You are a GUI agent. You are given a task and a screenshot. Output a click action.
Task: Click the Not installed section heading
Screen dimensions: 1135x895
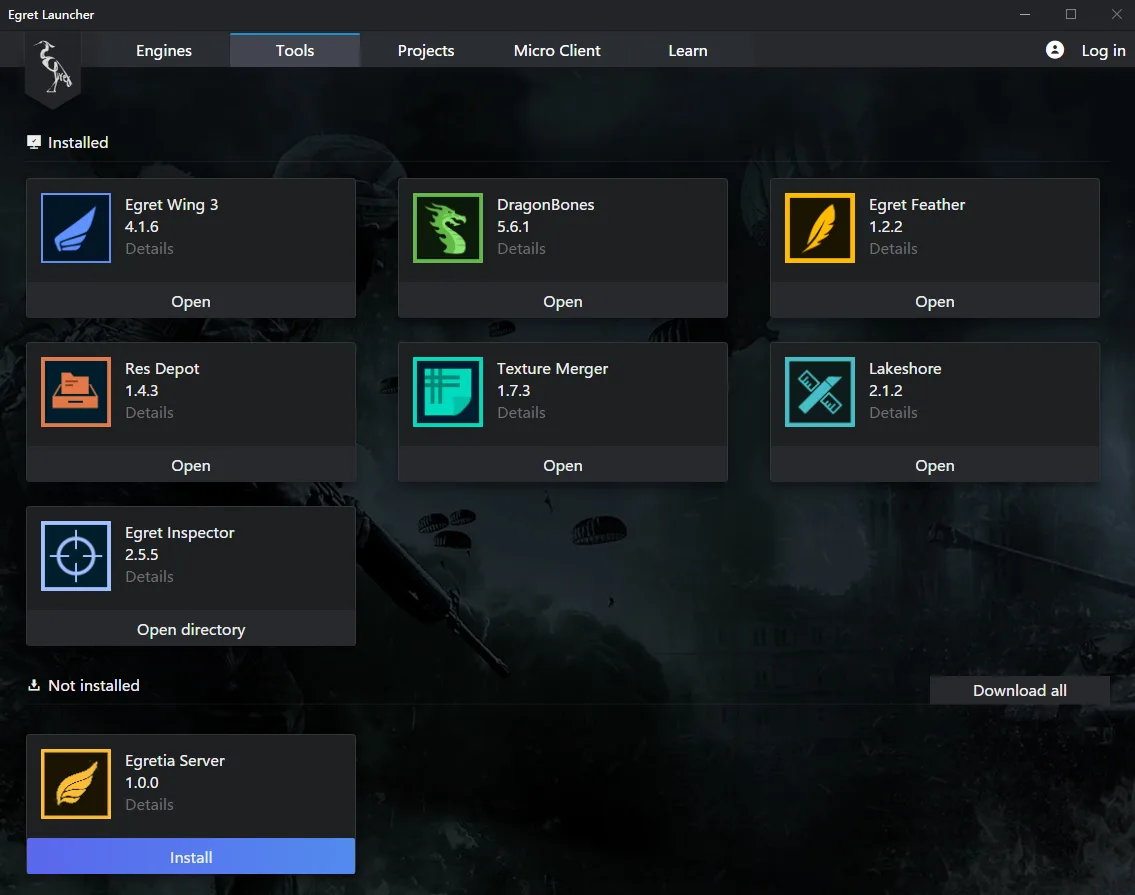click(x=93, y=685)
